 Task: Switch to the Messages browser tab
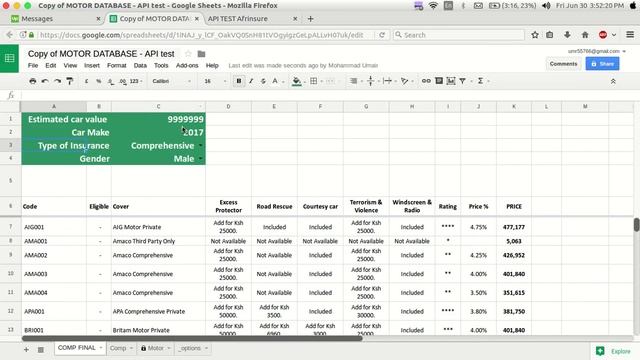[56, 19]
